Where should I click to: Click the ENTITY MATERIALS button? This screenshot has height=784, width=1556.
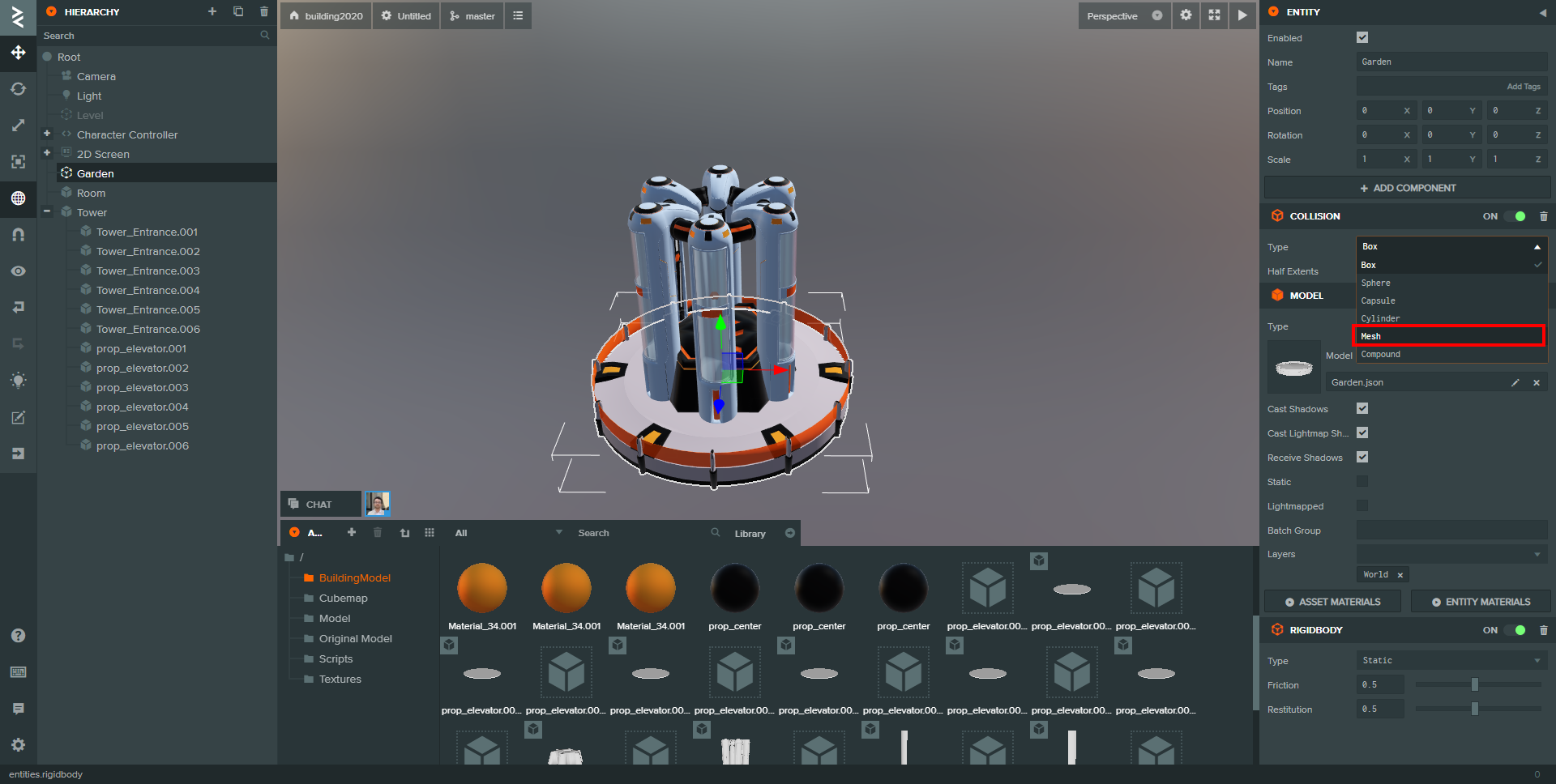coord(1481,602)
